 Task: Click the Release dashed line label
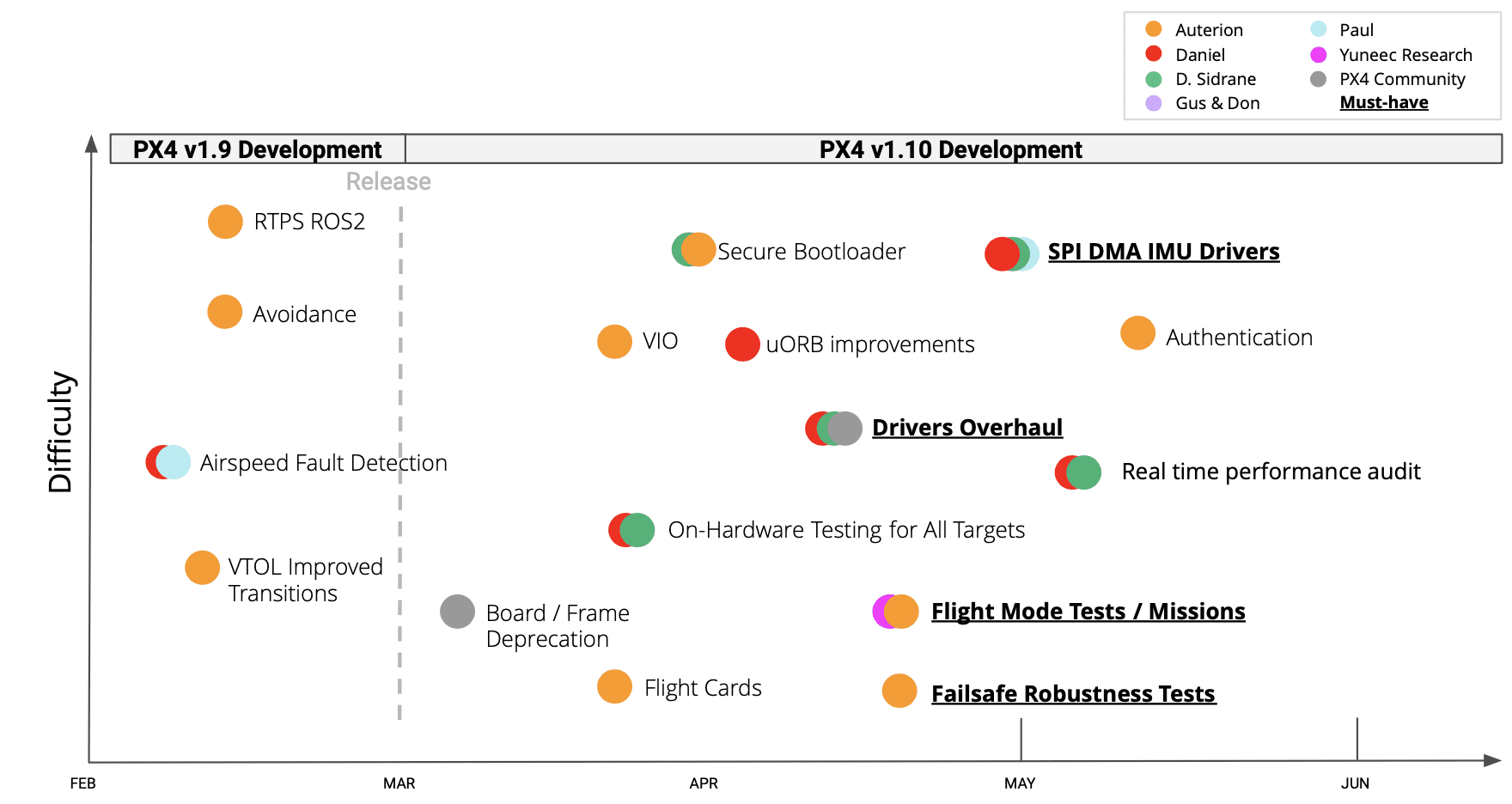tap(388, 182)
